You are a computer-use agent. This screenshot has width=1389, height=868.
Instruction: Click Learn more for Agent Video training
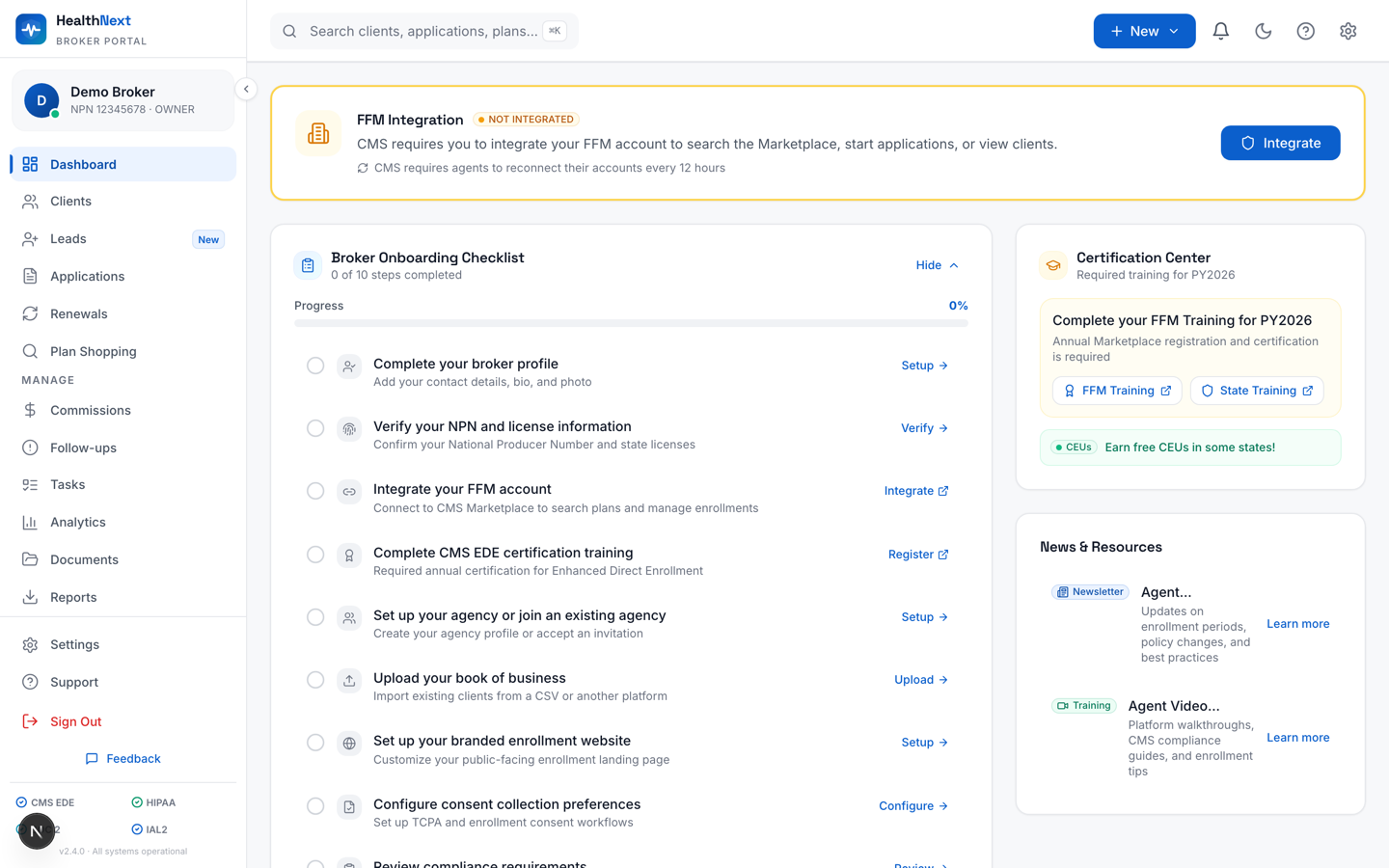pos(1297,738)
